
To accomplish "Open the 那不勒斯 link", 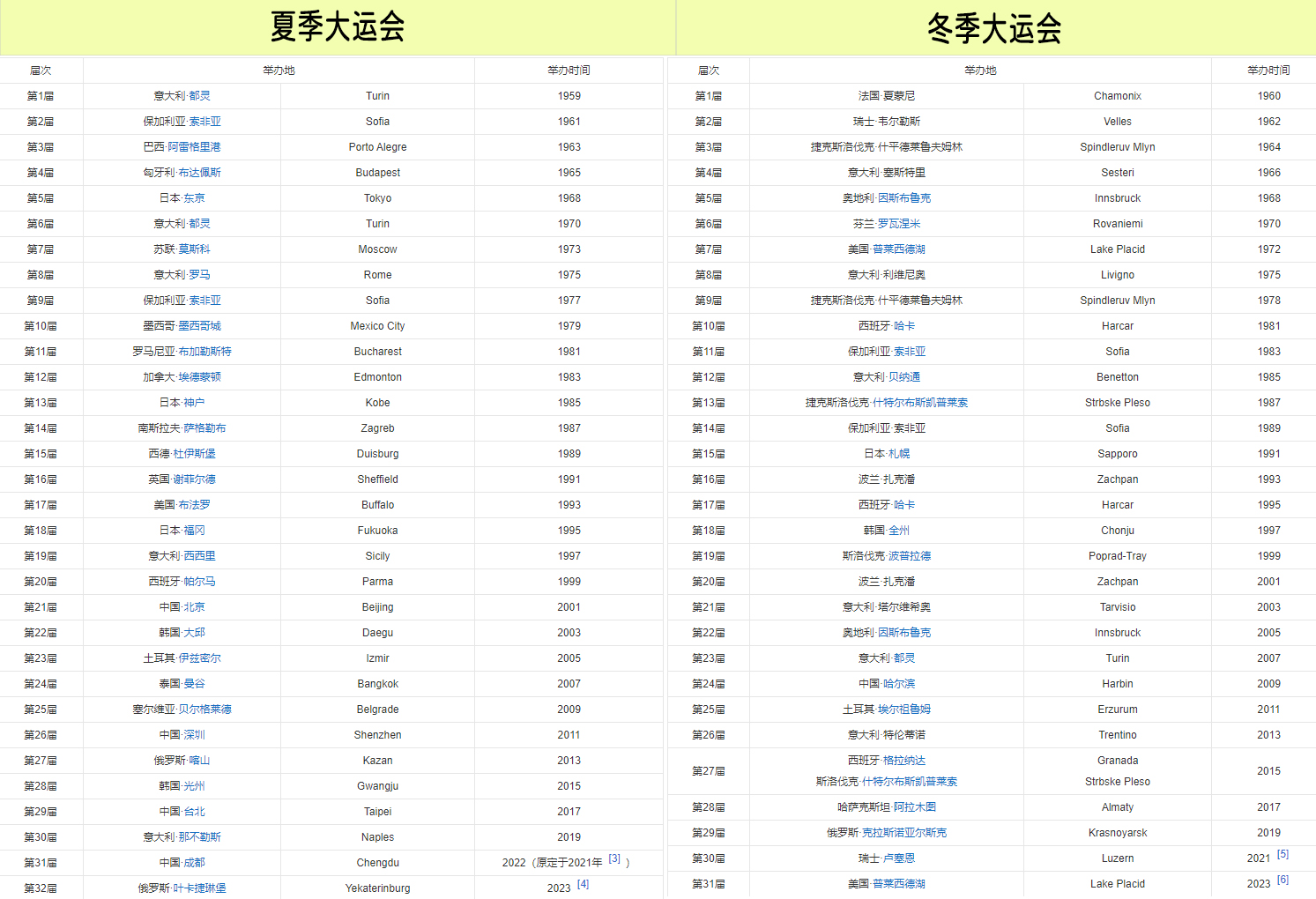I will pyautogui.click(x=200, y=837).
